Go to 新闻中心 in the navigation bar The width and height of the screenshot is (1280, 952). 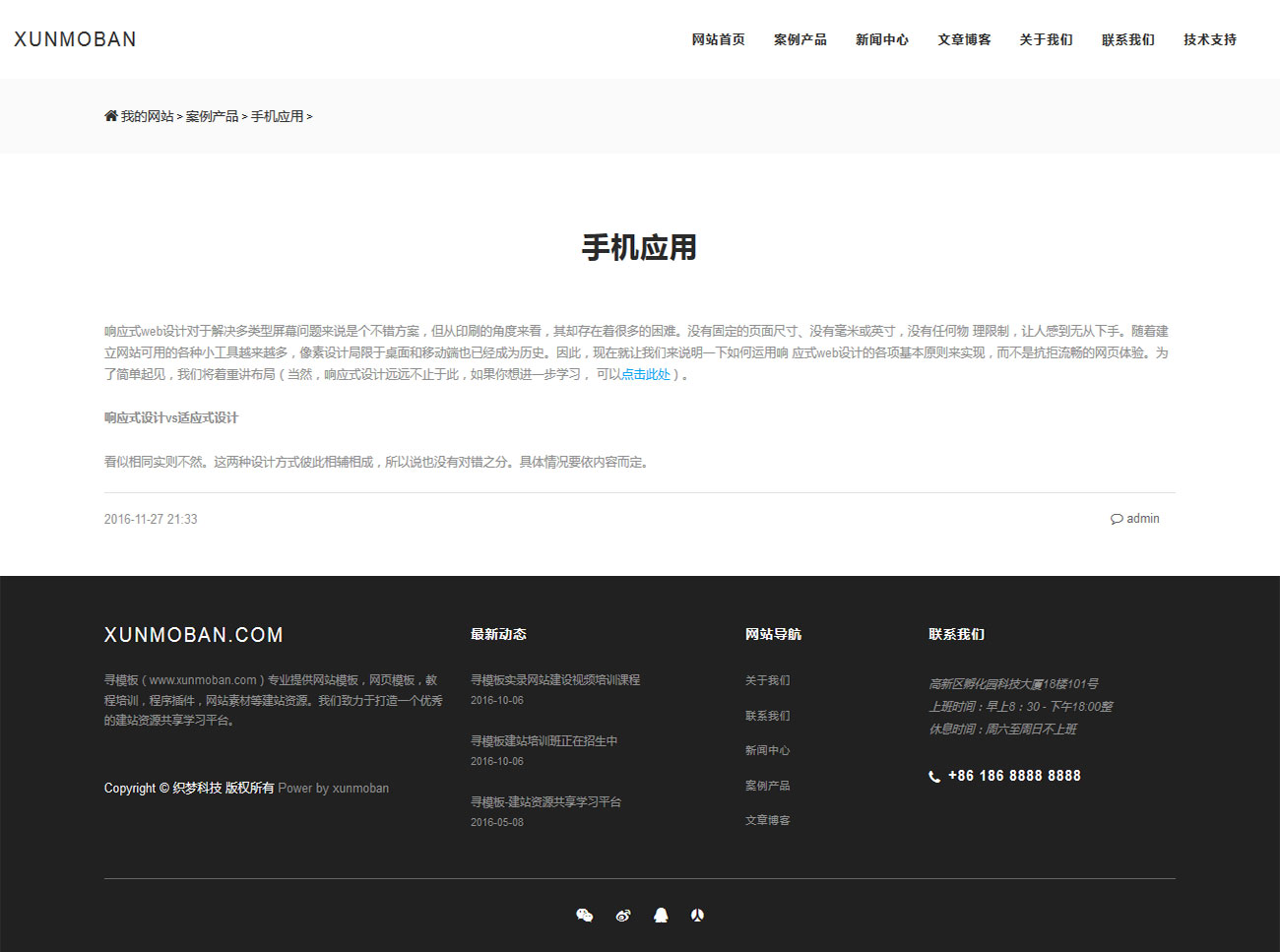[x=881, y=39]
